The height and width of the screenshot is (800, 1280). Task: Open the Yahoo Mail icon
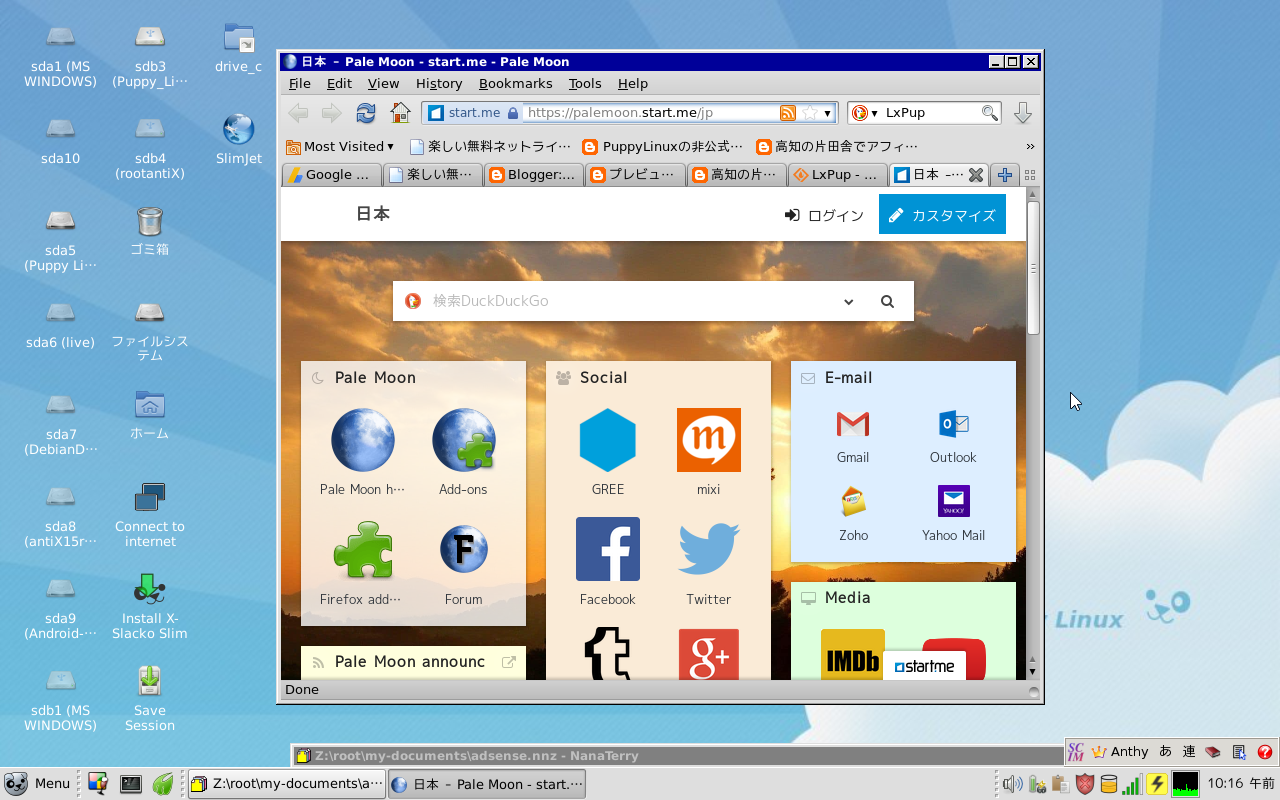pyautogui.click(x=953, y=501)
